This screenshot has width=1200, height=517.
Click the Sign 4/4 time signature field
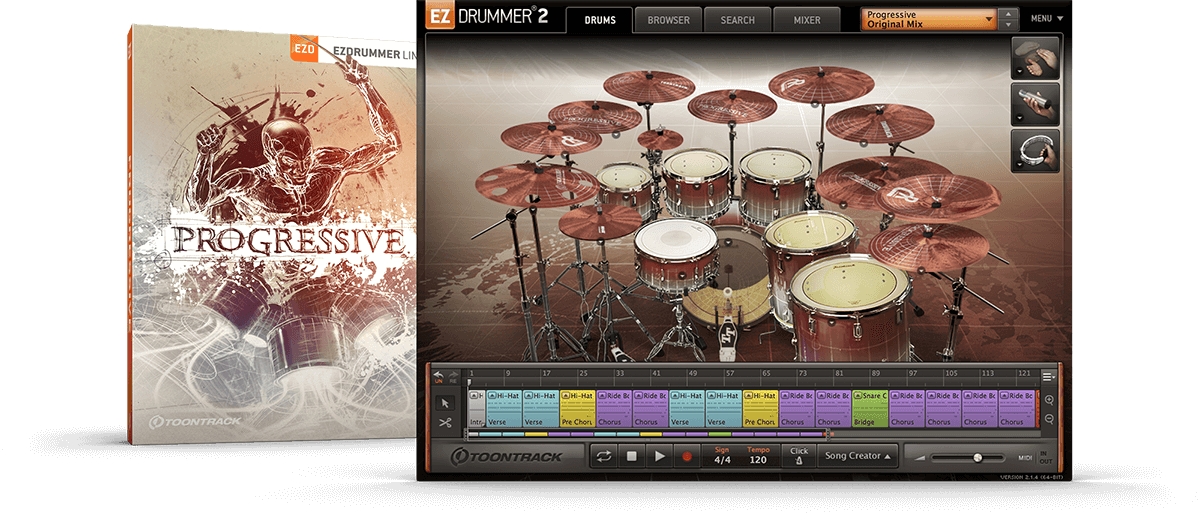722,456
